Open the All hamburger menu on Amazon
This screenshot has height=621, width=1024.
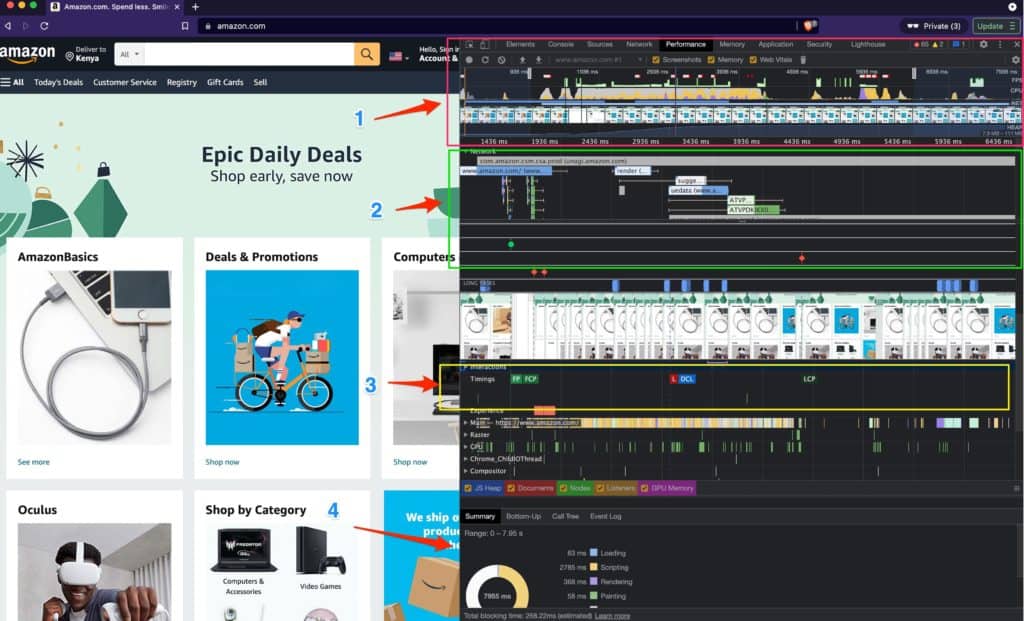pyautogui.click(x=12, y=82)
